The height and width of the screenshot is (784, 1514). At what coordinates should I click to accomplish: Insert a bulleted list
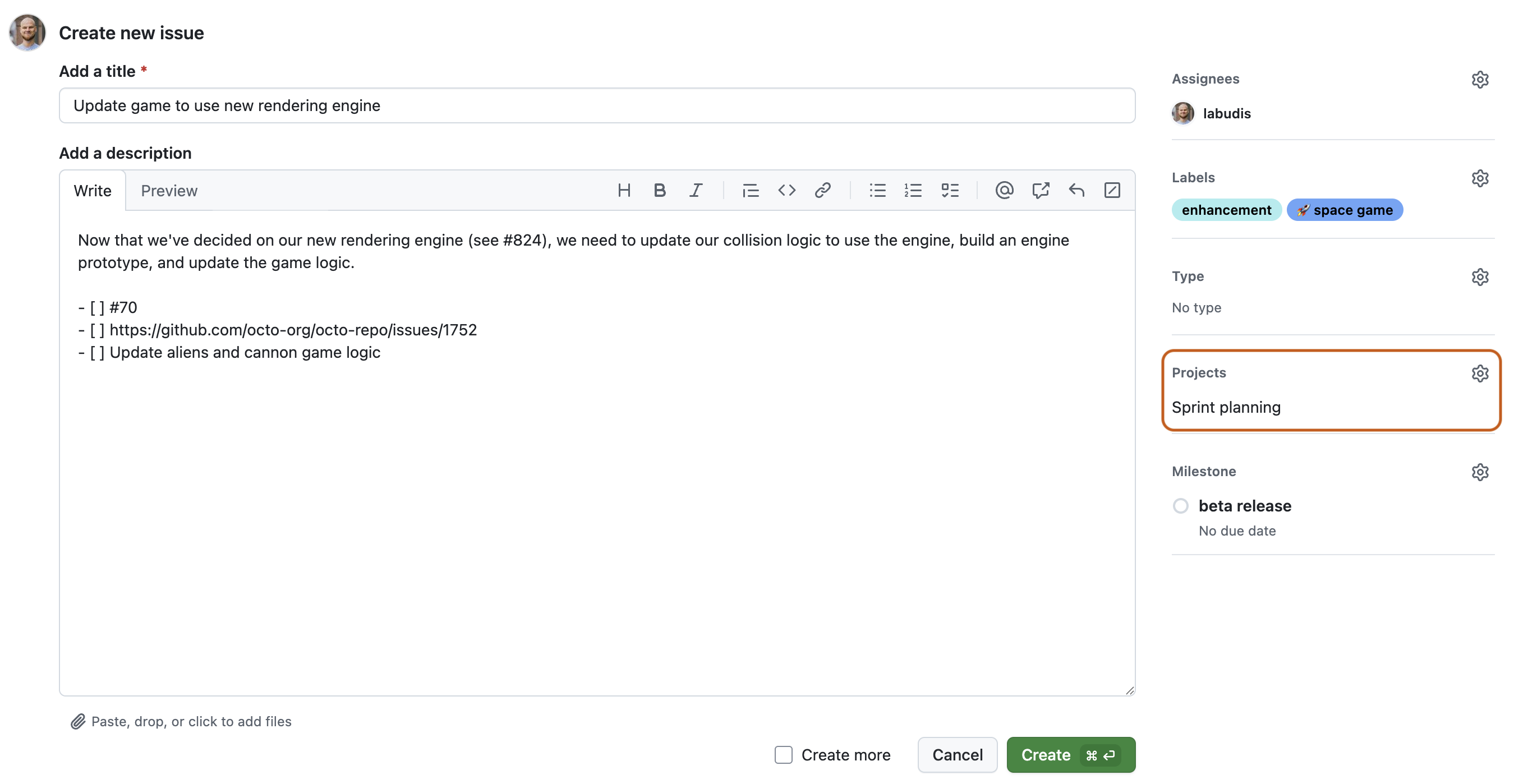(877, 190)
